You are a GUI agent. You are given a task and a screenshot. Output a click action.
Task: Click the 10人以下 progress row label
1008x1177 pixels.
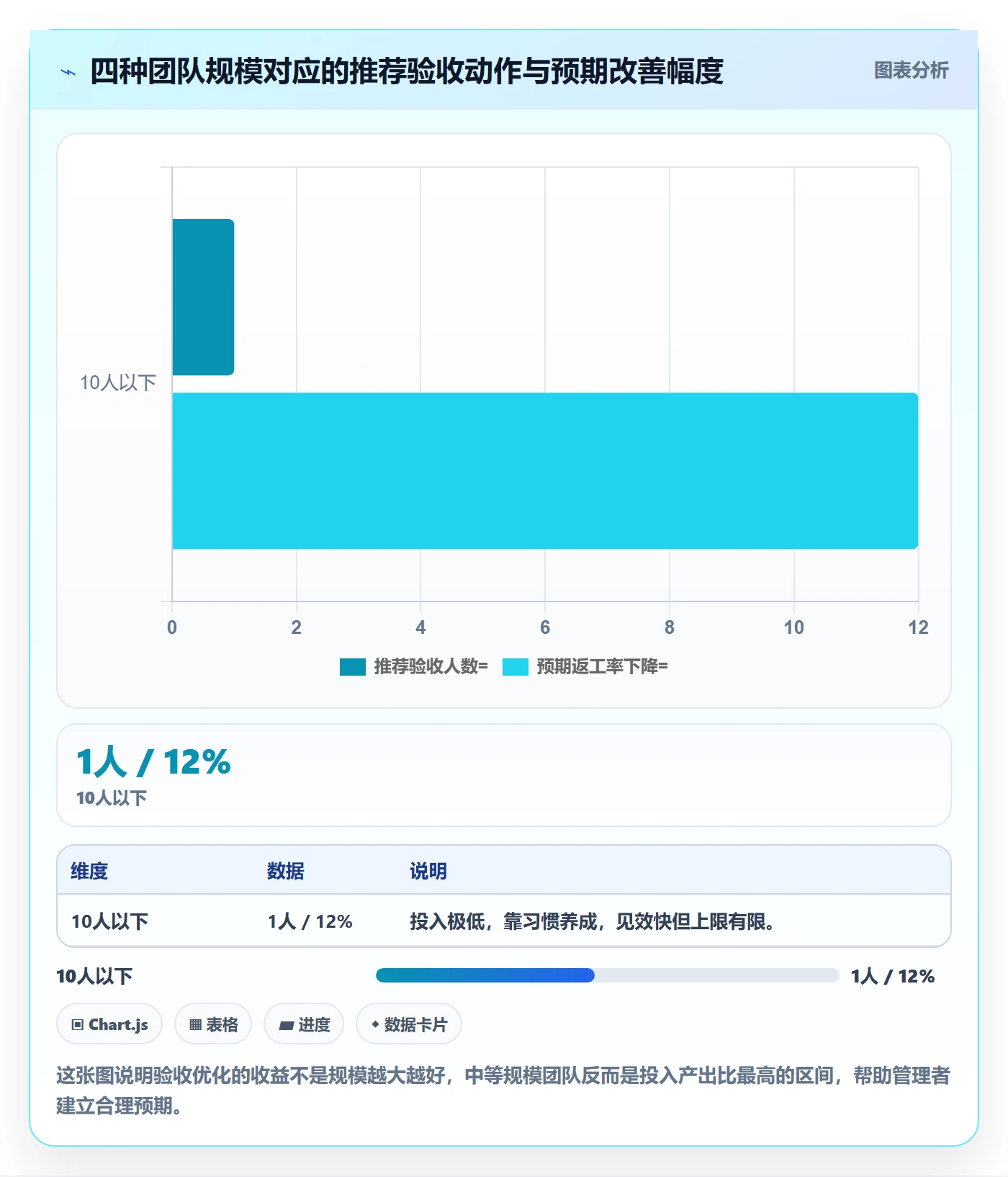[94, 976]
